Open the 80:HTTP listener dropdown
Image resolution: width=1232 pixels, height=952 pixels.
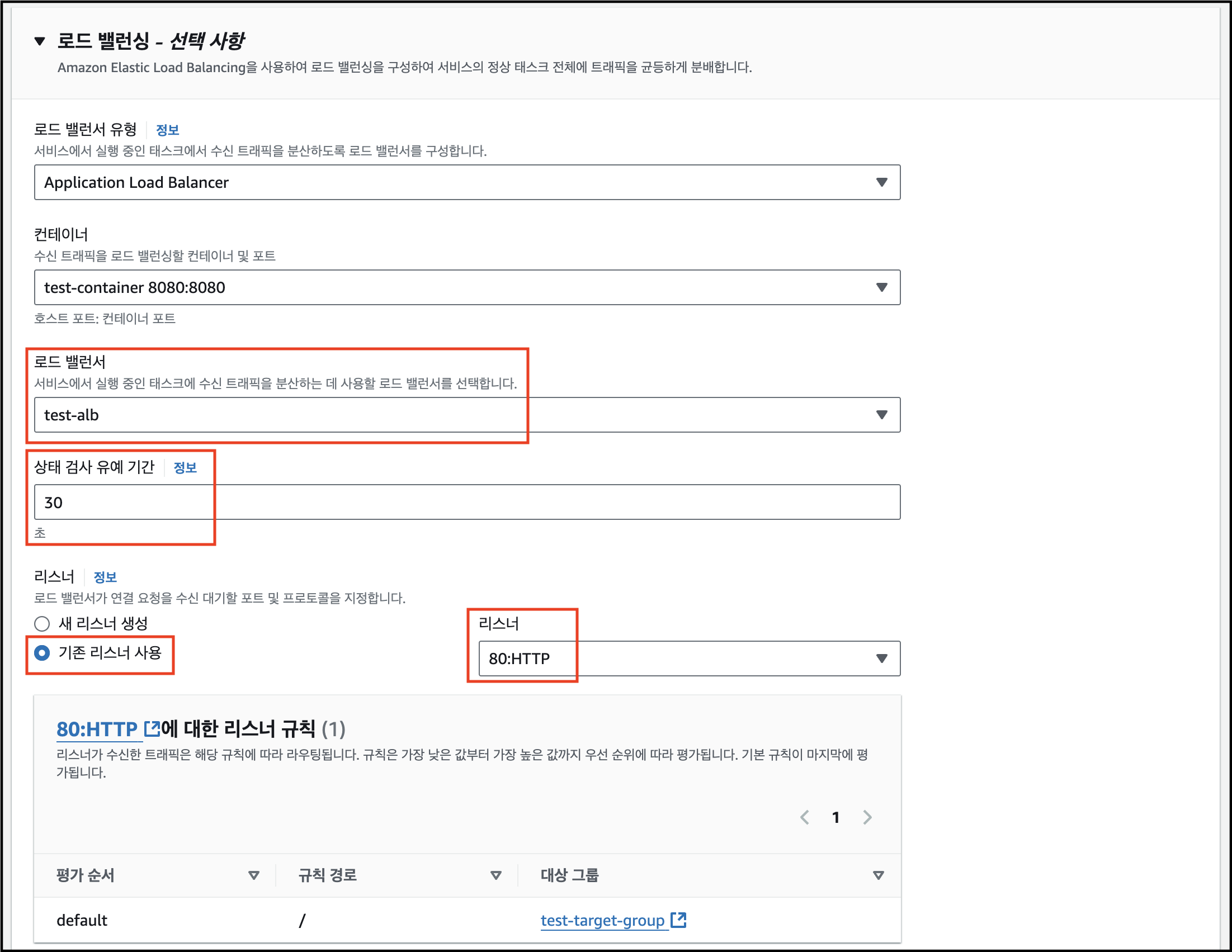pos(690,658)
